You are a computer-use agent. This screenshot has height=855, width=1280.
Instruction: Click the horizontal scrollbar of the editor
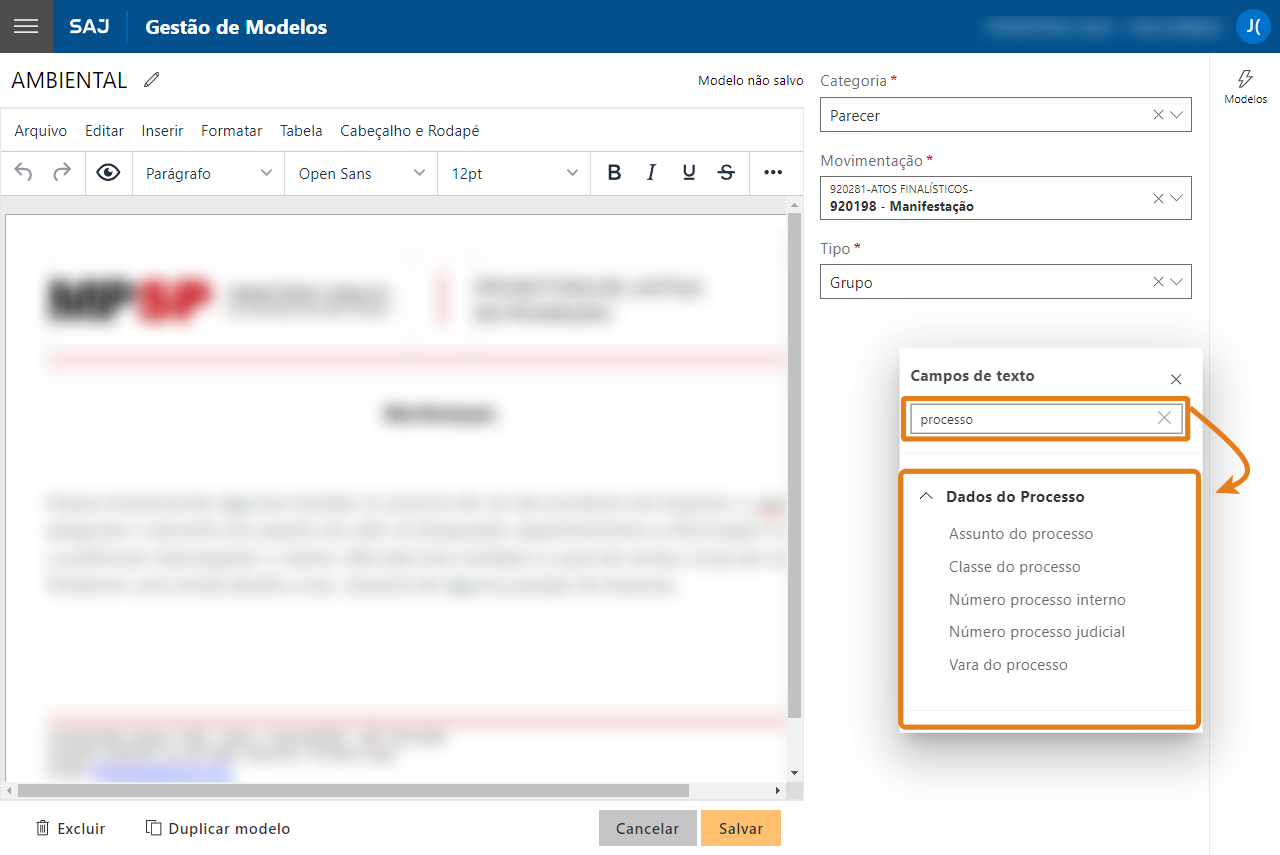coord(350,790)
